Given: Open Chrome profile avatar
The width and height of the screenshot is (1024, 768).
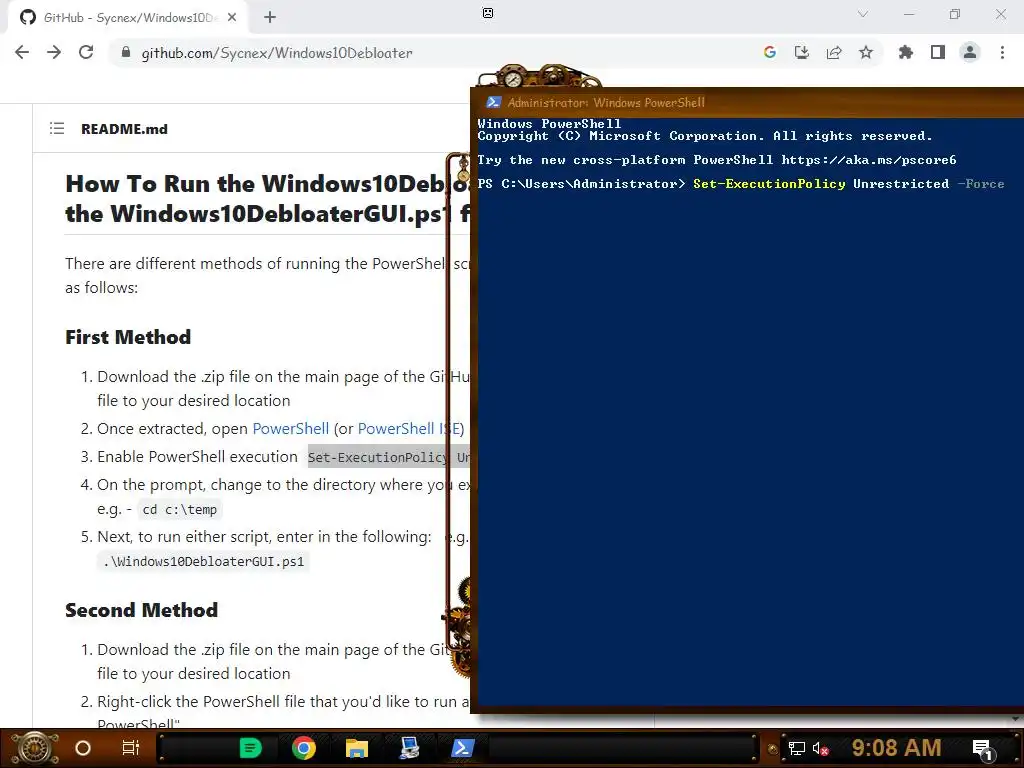Looking at the screenshot, I should (x=970, y=52).
